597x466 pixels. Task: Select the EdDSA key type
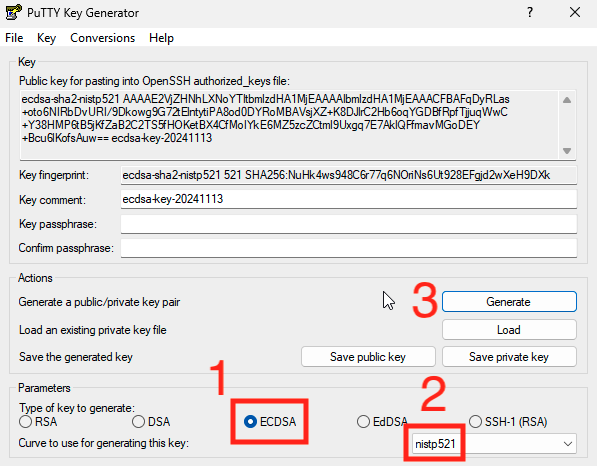point(382,422)
